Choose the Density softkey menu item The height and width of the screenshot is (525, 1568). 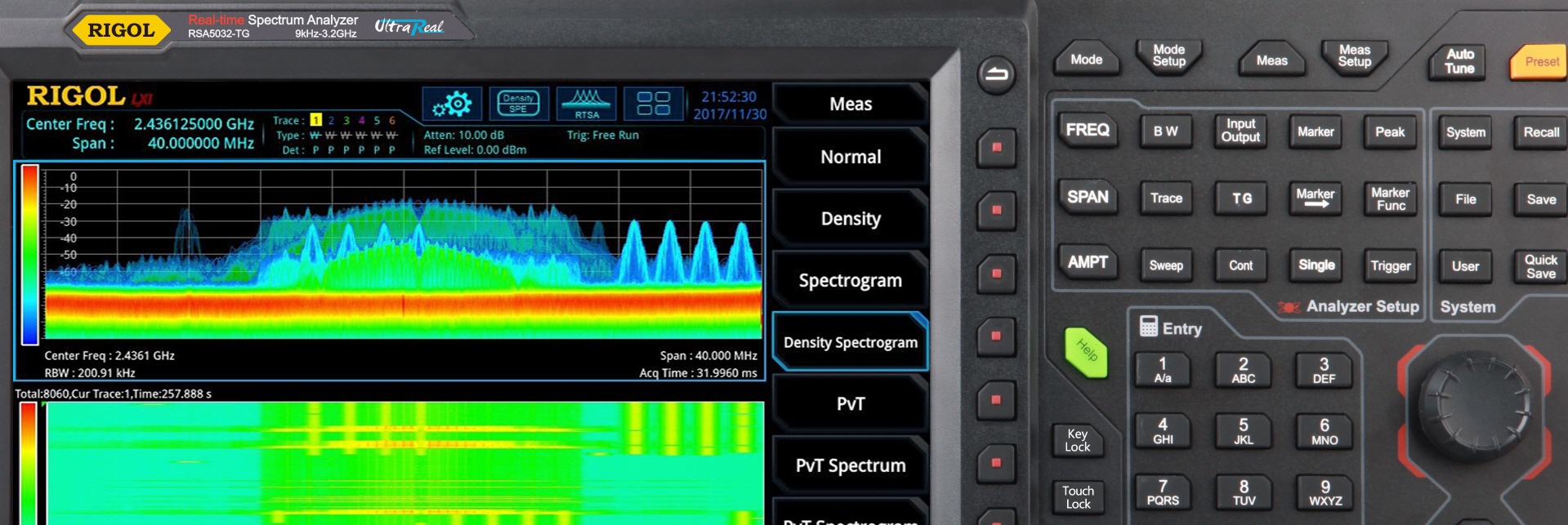click(x=851, y=219)
